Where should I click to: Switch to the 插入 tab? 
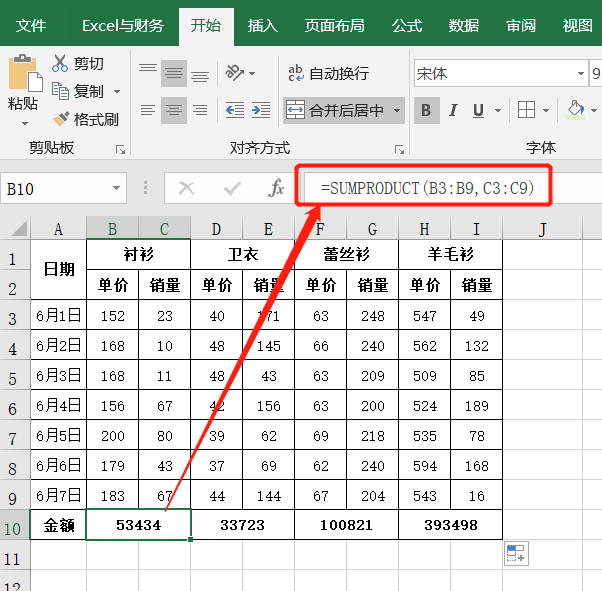(263, 26)
